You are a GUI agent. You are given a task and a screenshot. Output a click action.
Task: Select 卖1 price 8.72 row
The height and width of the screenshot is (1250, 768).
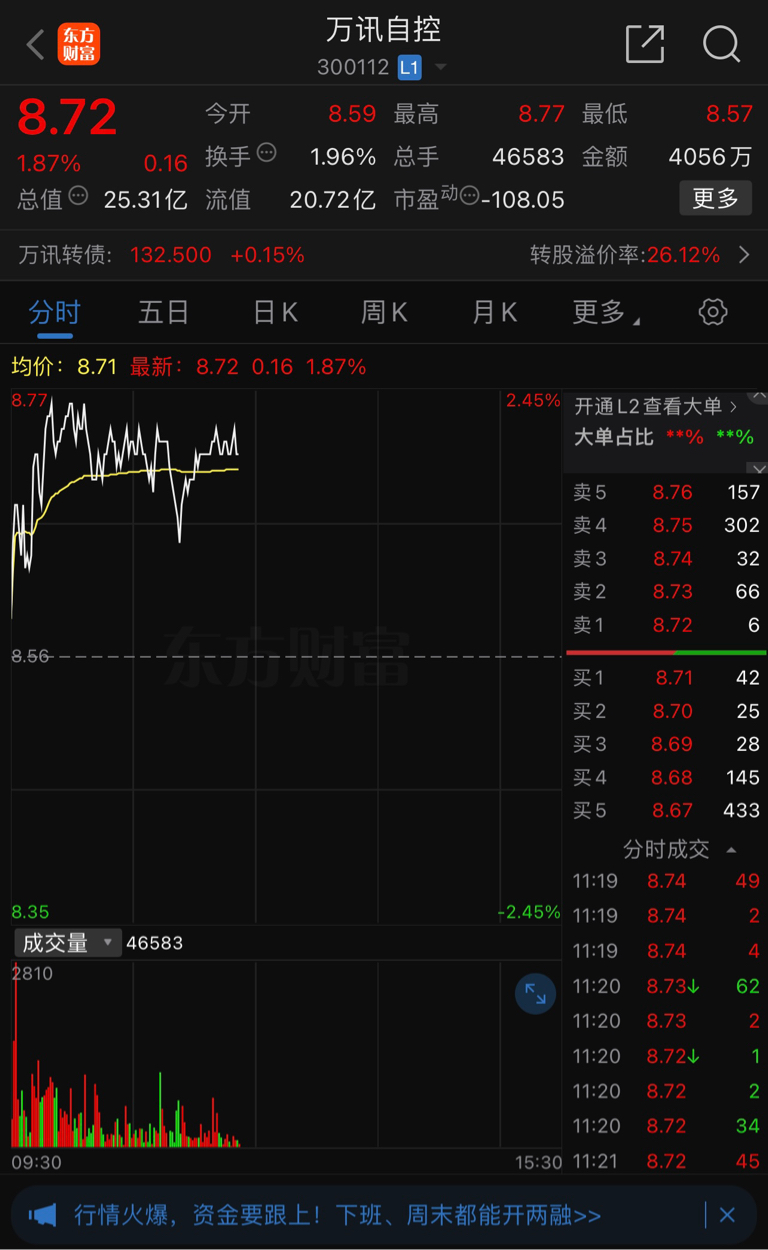pyautogui.click(x=666, y=624)
